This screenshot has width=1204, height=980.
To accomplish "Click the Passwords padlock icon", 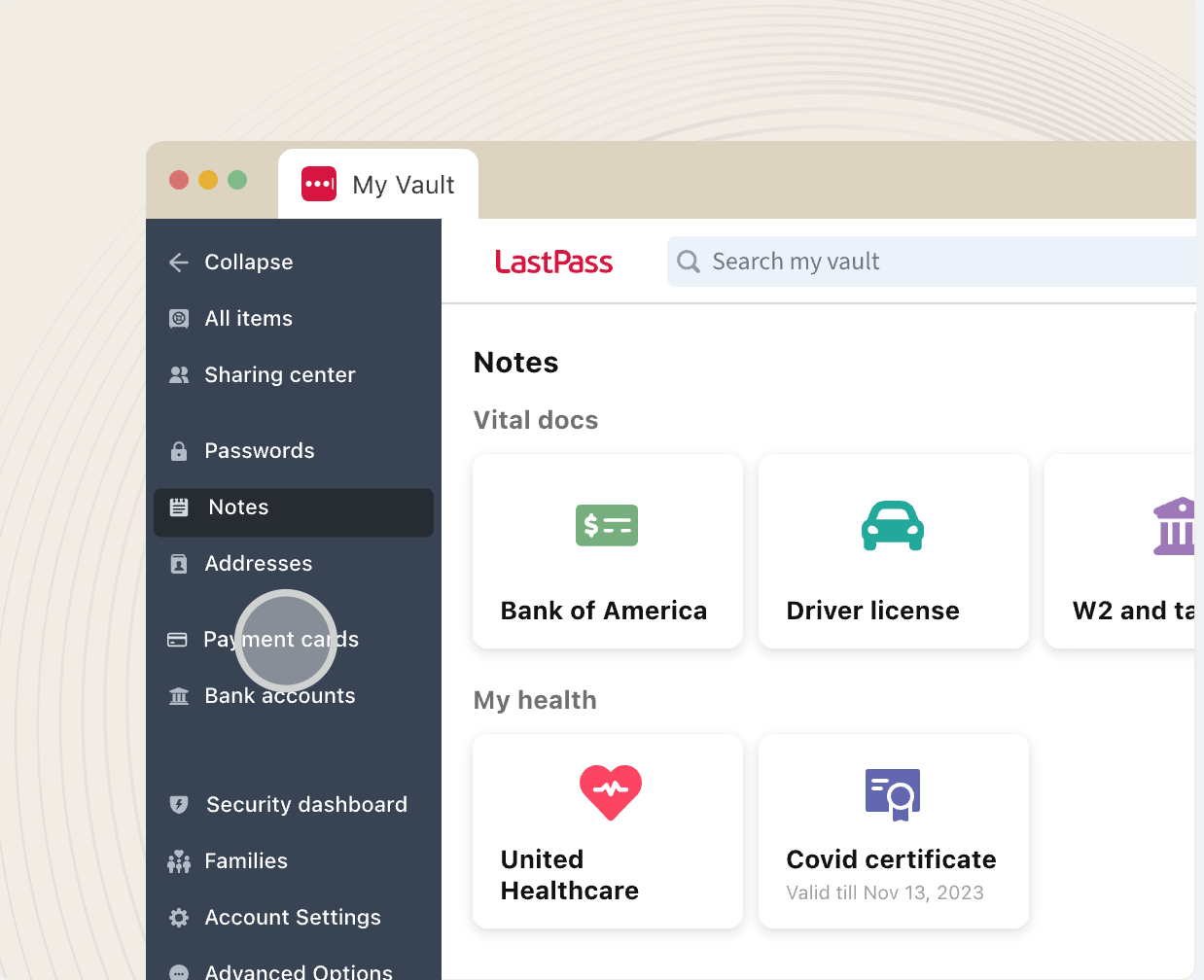I will [179, 451].
